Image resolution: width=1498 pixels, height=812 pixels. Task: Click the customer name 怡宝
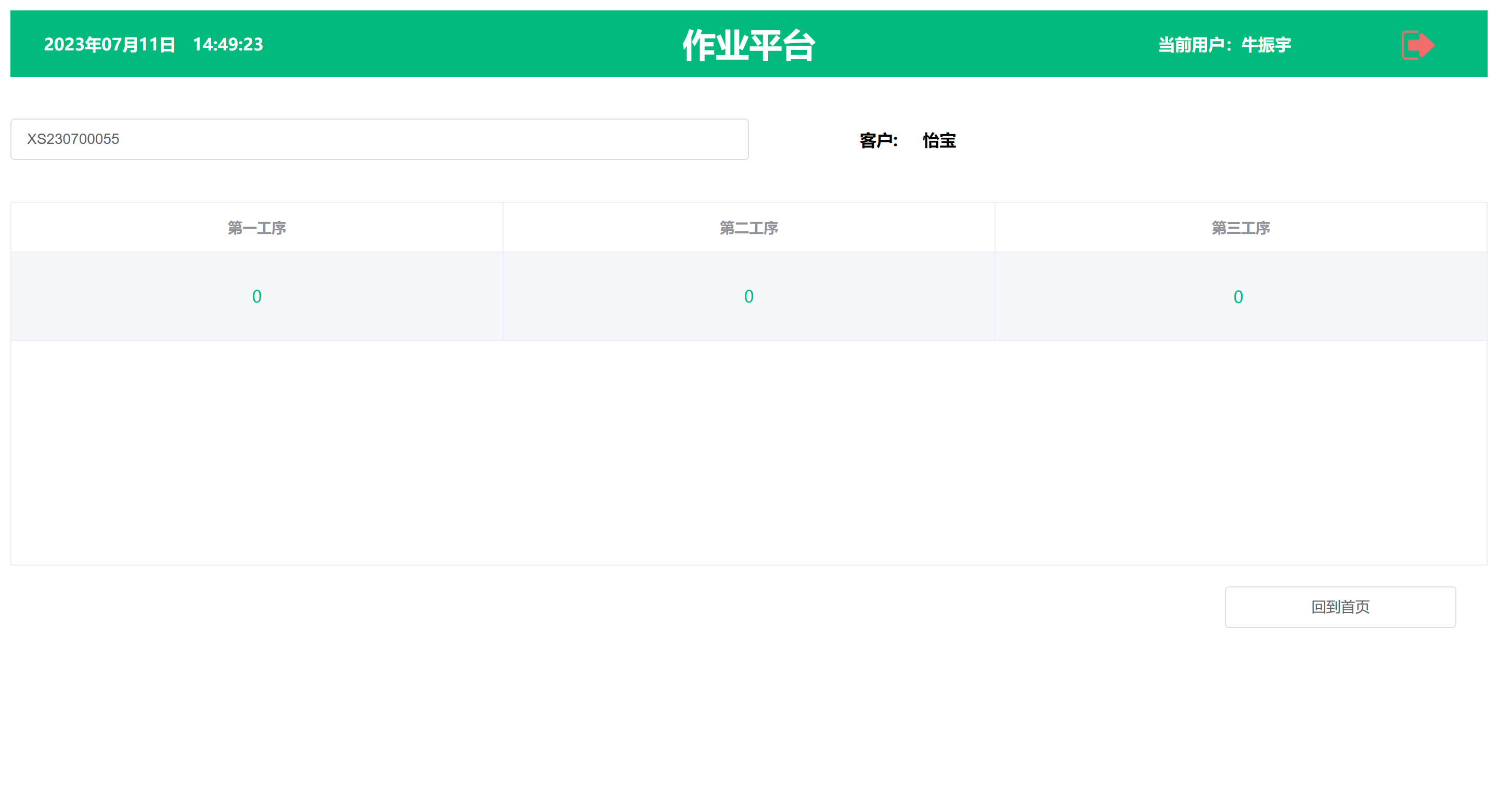tap(939, 141)
